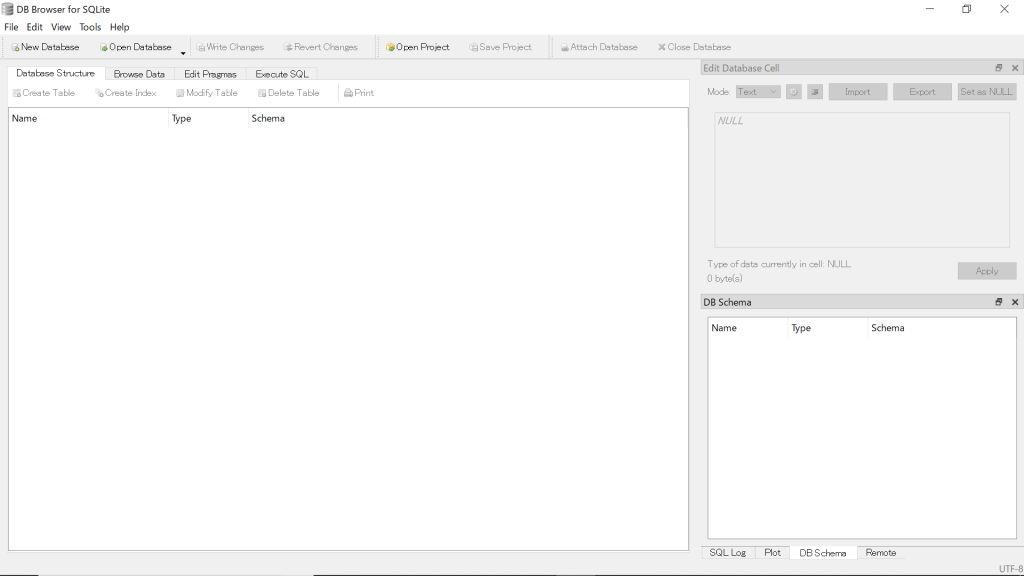
Task: Float the Edit Database Cell panel
Action: [x=998, y=68]
